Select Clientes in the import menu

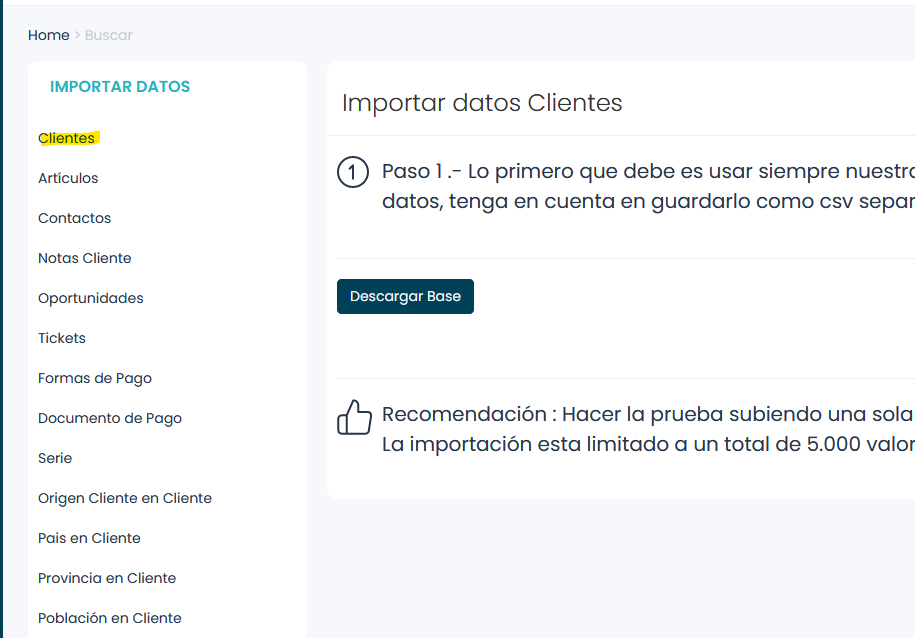tap(67, 138)
